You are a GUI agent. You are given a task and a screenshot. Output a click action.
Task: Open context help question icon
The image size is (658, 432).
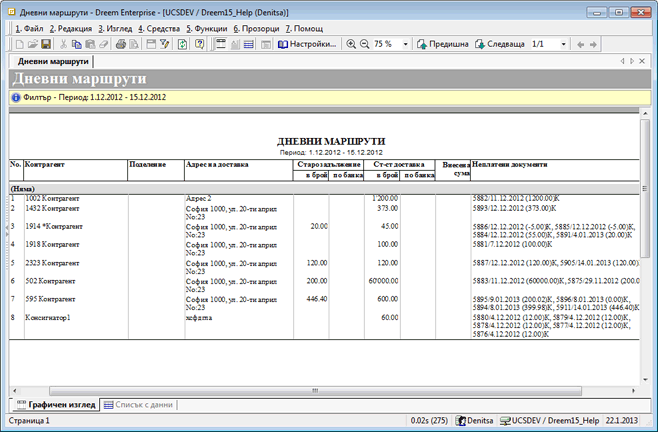coord(200,44)
